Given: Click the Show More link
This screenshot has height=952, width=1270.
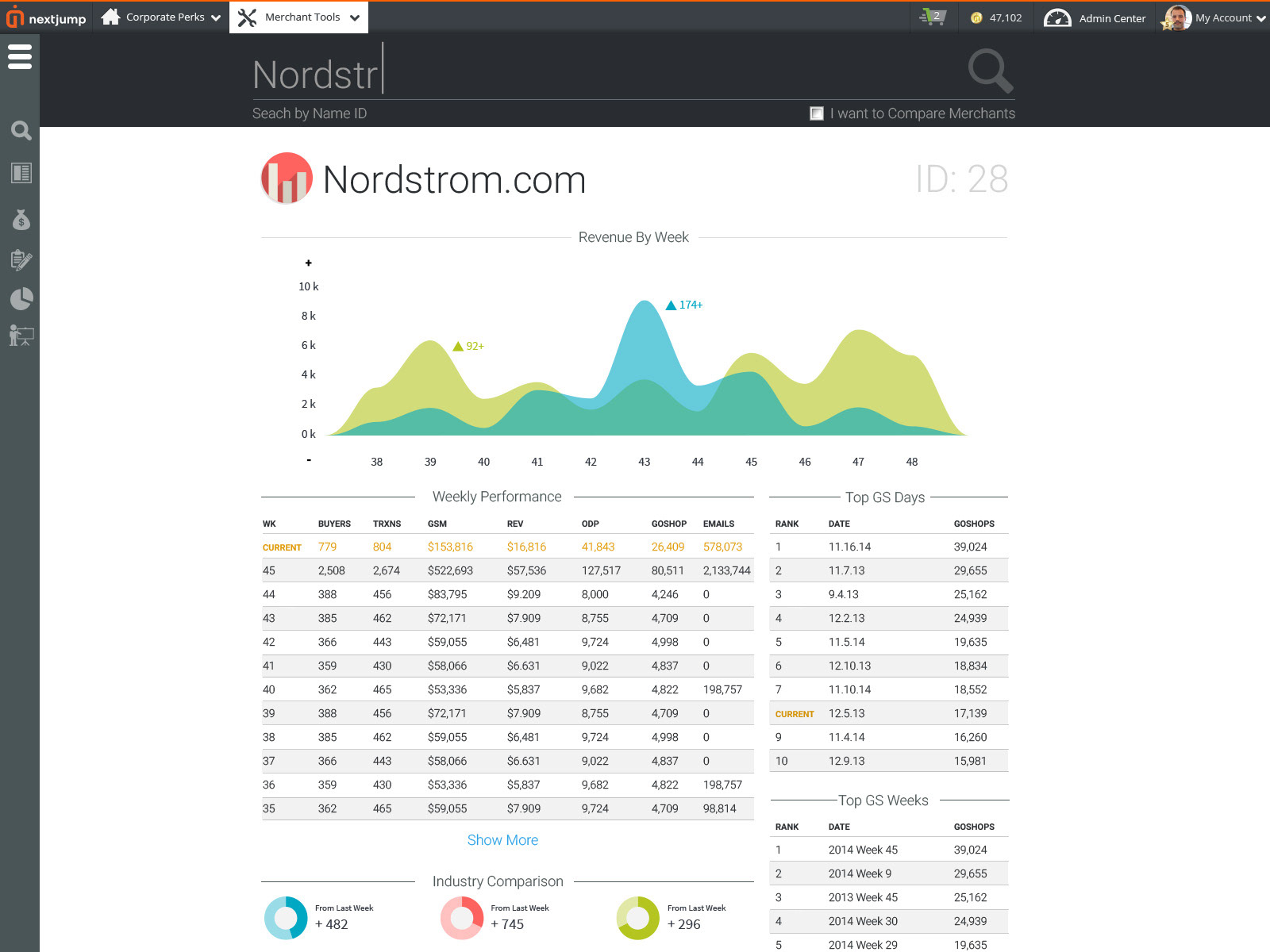Looking at the screenshot, I should [502, 840].
